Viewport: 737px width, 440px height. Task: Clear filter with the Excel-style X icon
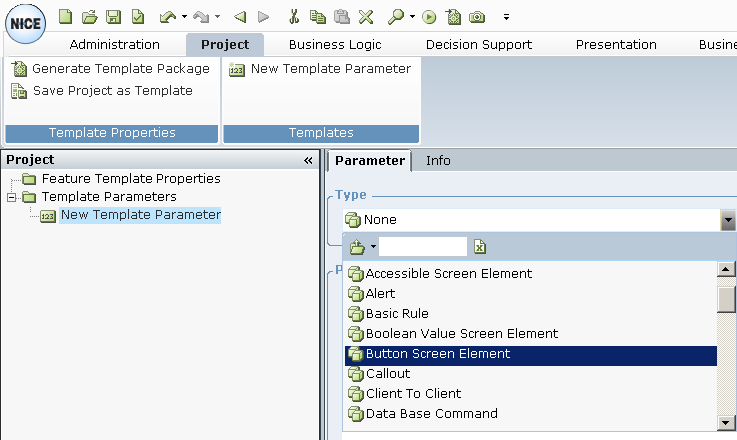point(480,246)
